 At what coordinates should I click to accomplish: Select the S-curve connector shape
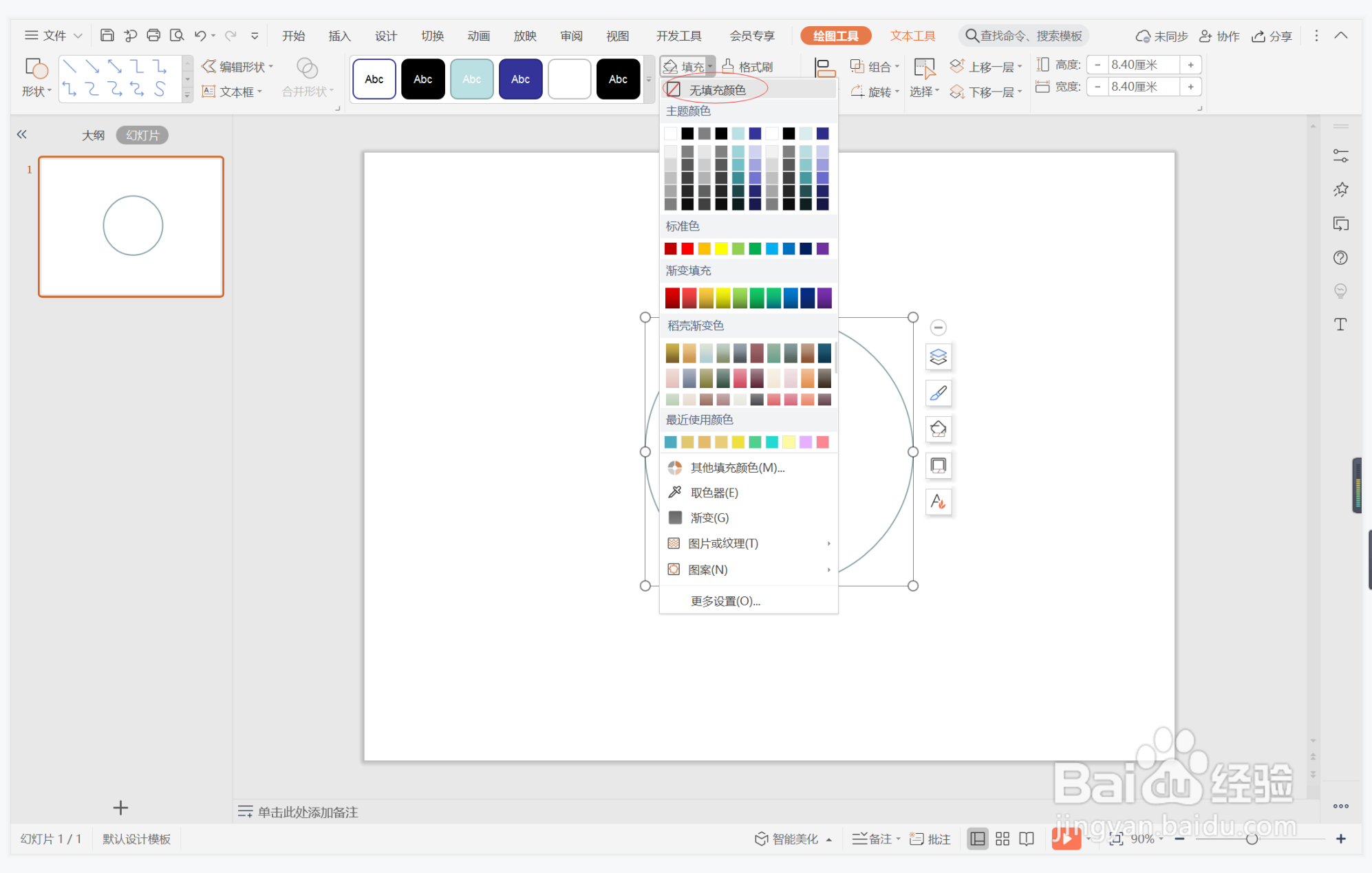160,89
